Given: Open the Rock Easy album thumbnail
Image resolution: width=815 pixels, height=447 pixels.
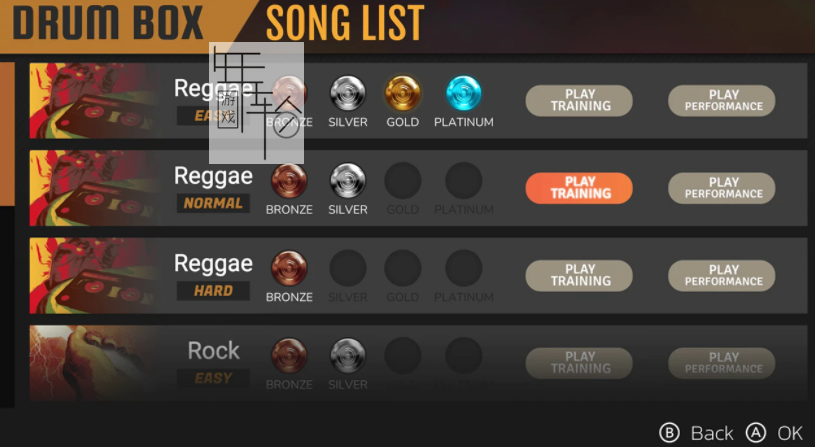Looking at the screenshot, I should [x=94, y=363].
